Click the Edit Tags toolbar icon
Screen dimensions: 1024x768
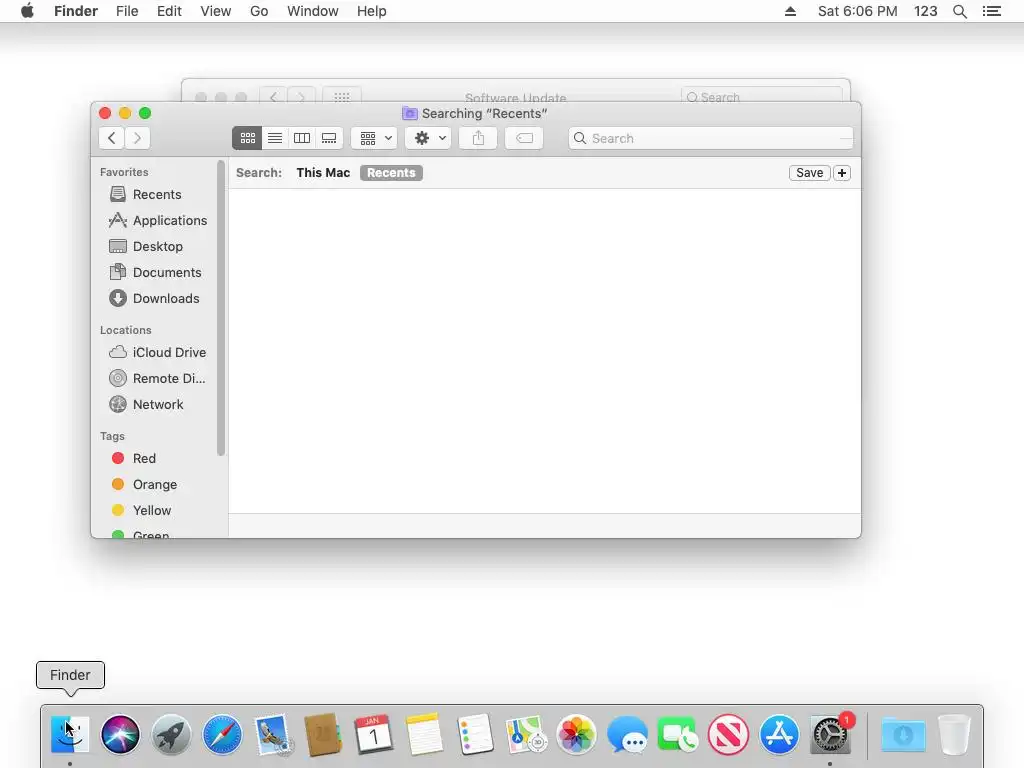(x=524, y=138)
